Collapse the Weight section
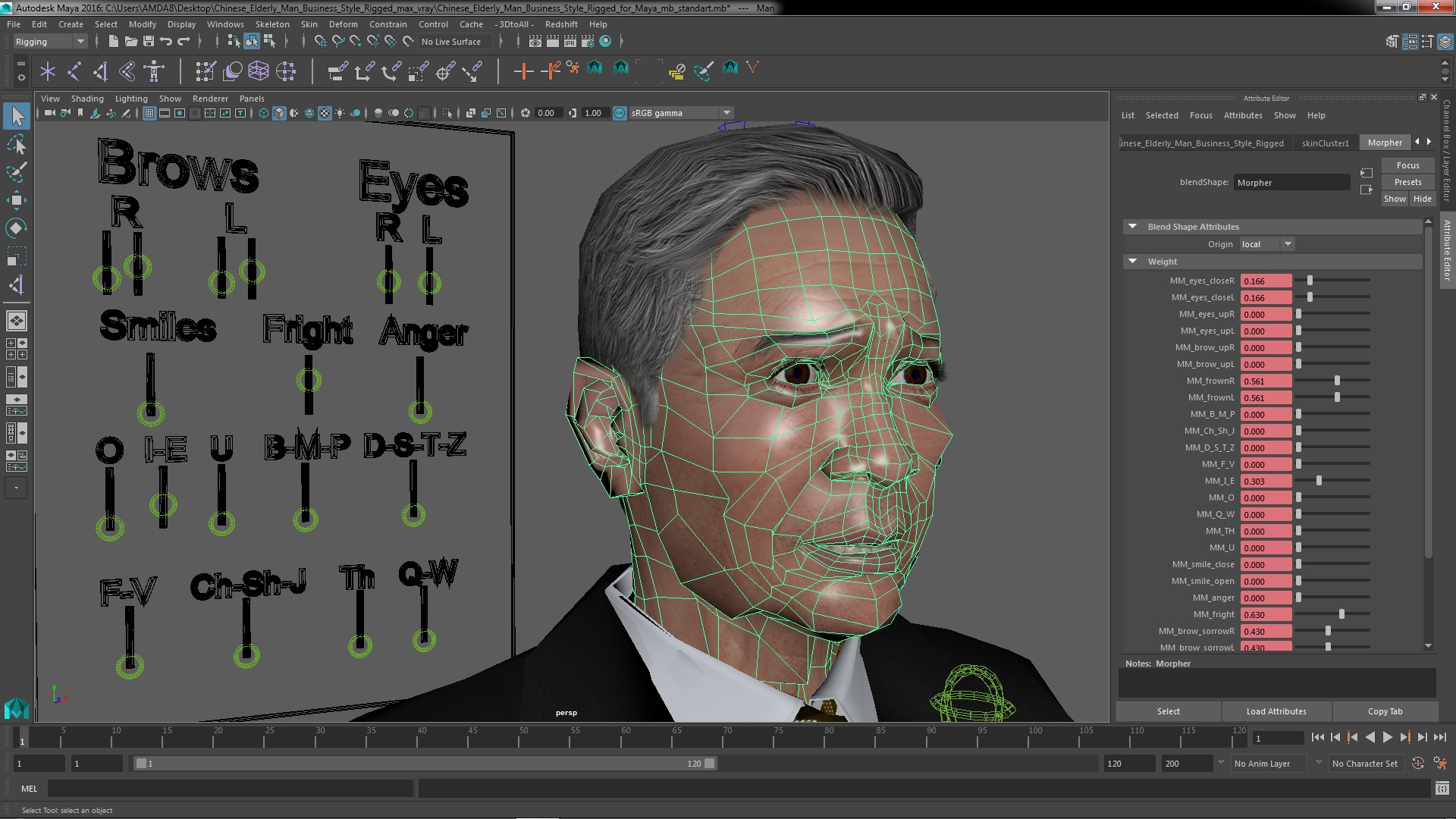The height and width of the screenshot is (819, 1456). tap(1132, 262)
